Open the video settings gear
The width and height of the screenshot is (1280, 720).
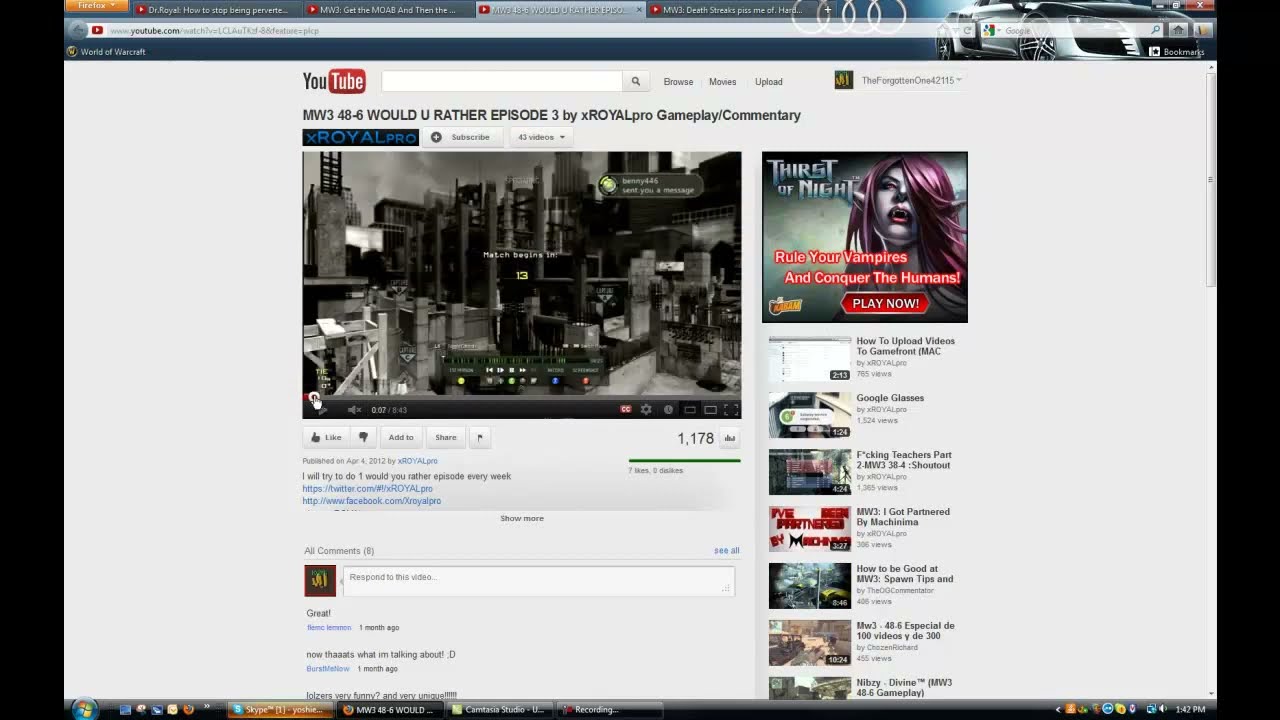(x=646, y=409)
